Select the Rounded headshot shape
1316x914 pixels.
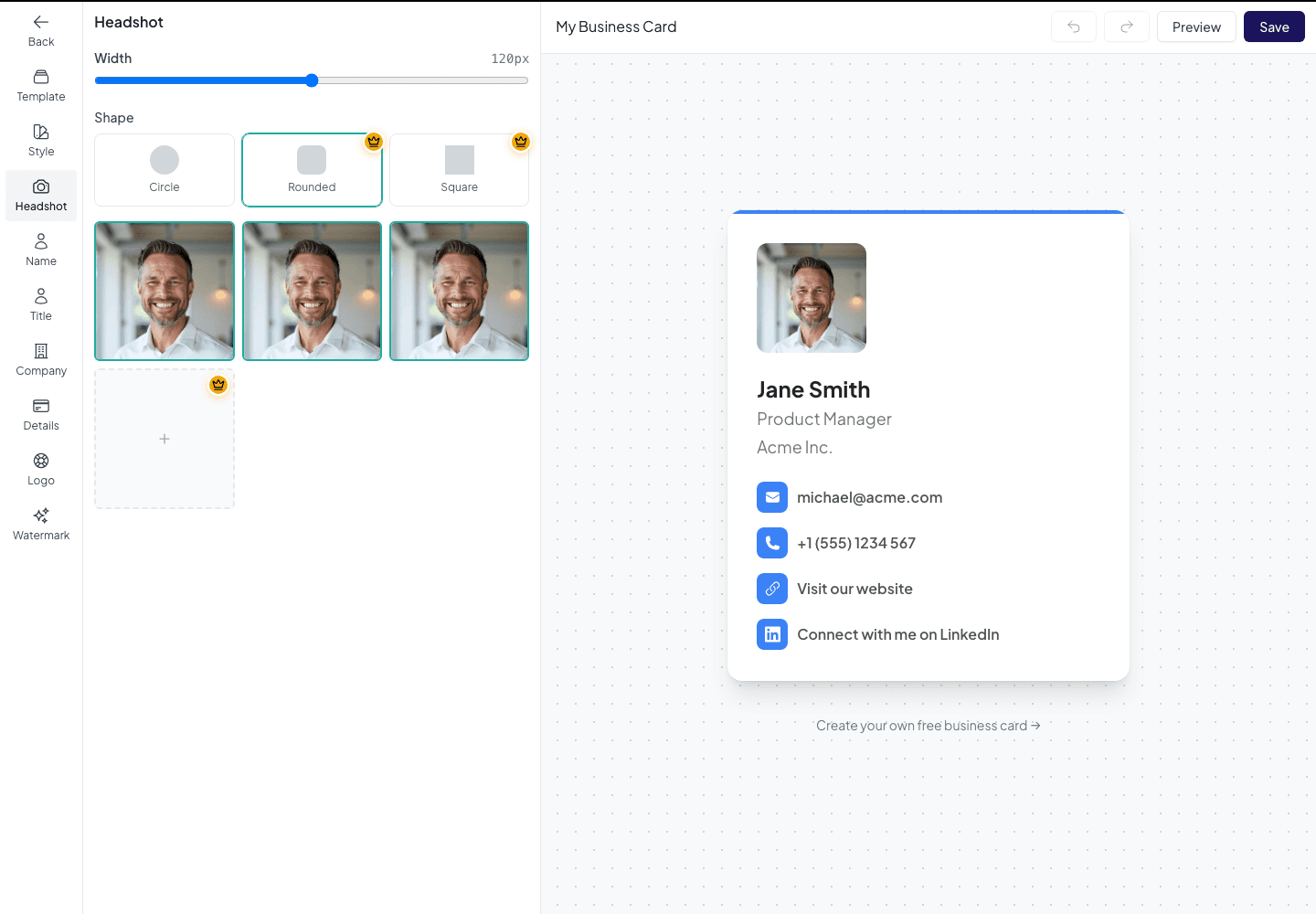point(312,170)
